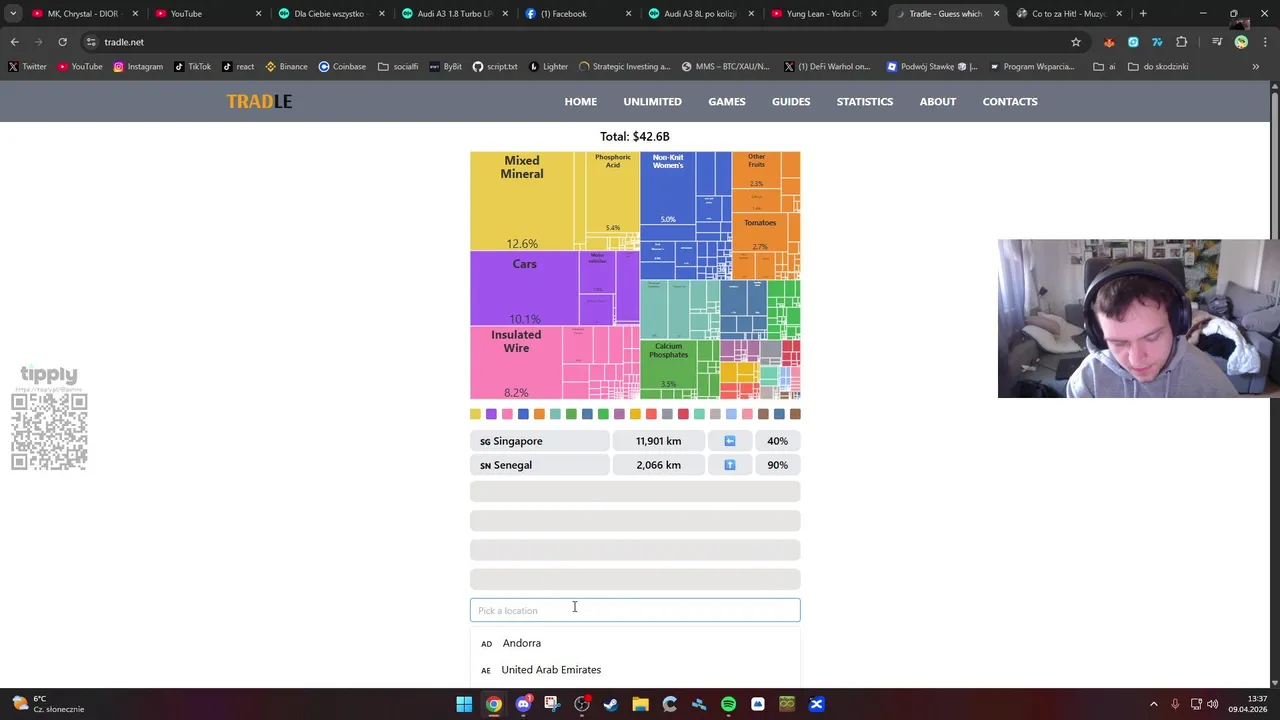Click the Calcium Phosphates treemap block
Screen dimensions: 1280x720
click(x=668, y=366)
